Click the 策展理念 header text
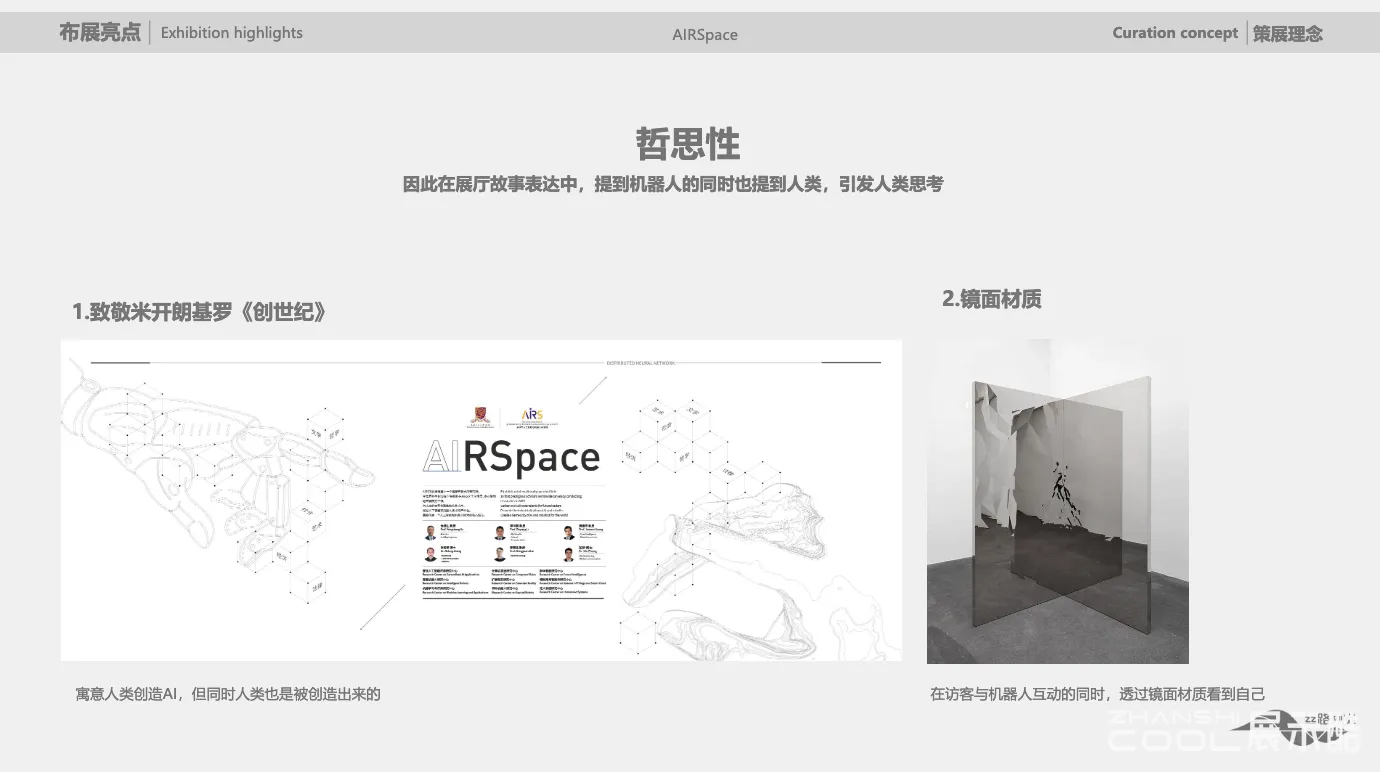1380x772 pixels. point(1288,33)
